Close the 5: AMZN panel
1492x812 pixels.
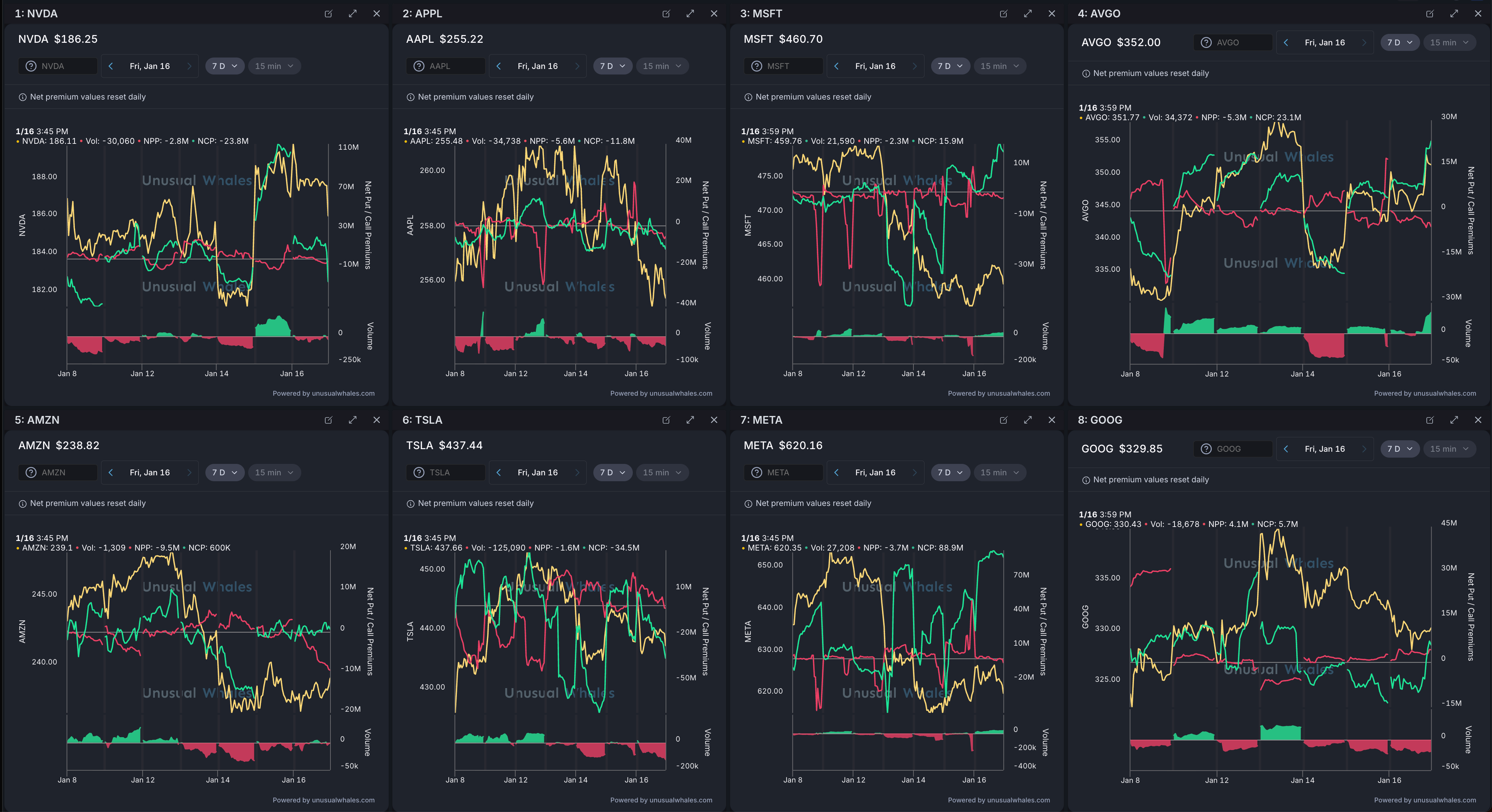377,420
